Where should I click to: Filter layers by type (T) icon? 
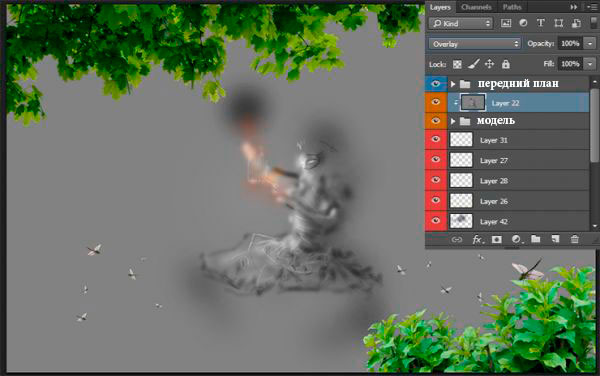540,23
